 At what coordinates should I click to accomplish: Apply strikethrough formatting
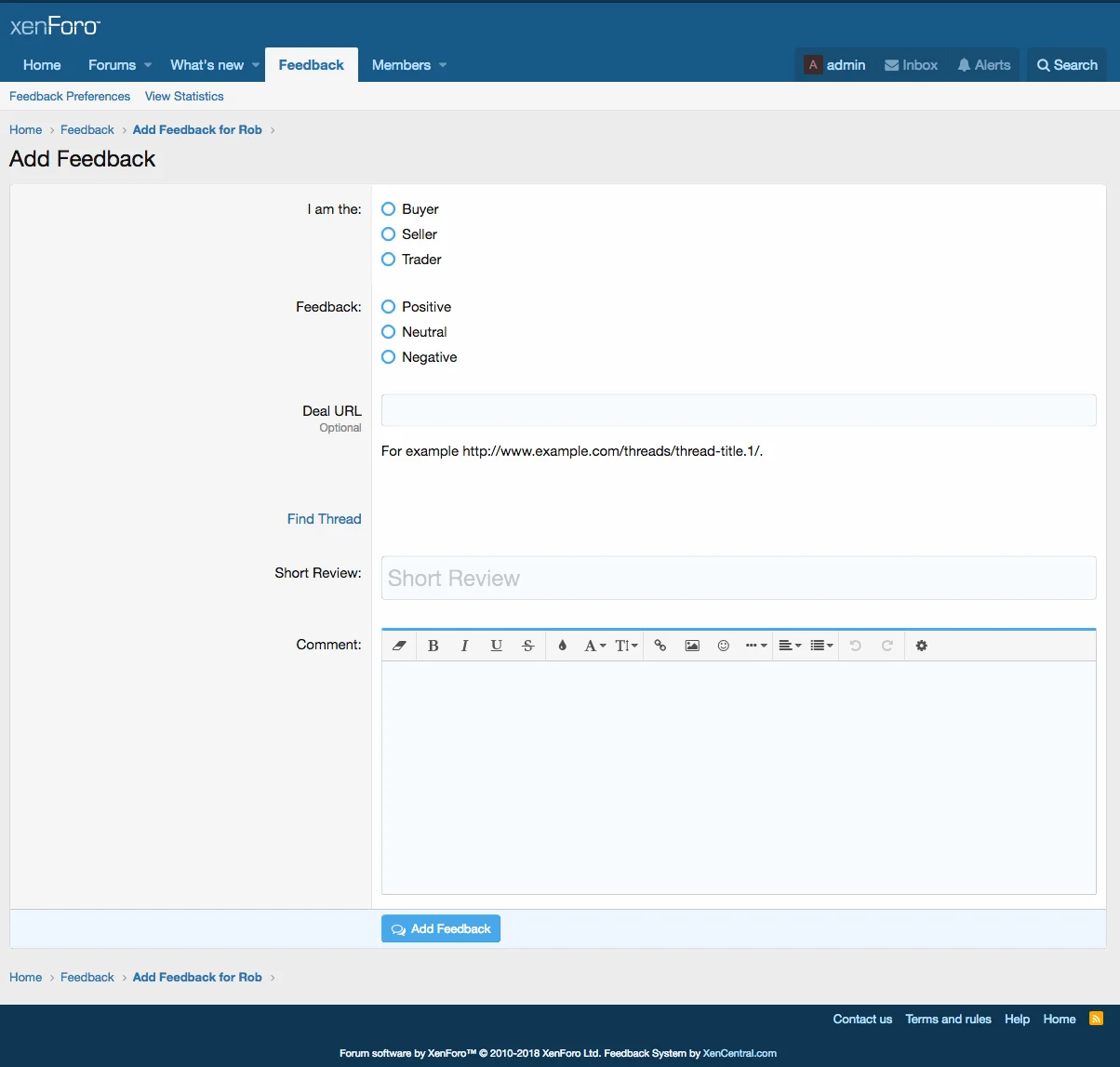click(527, 646)
